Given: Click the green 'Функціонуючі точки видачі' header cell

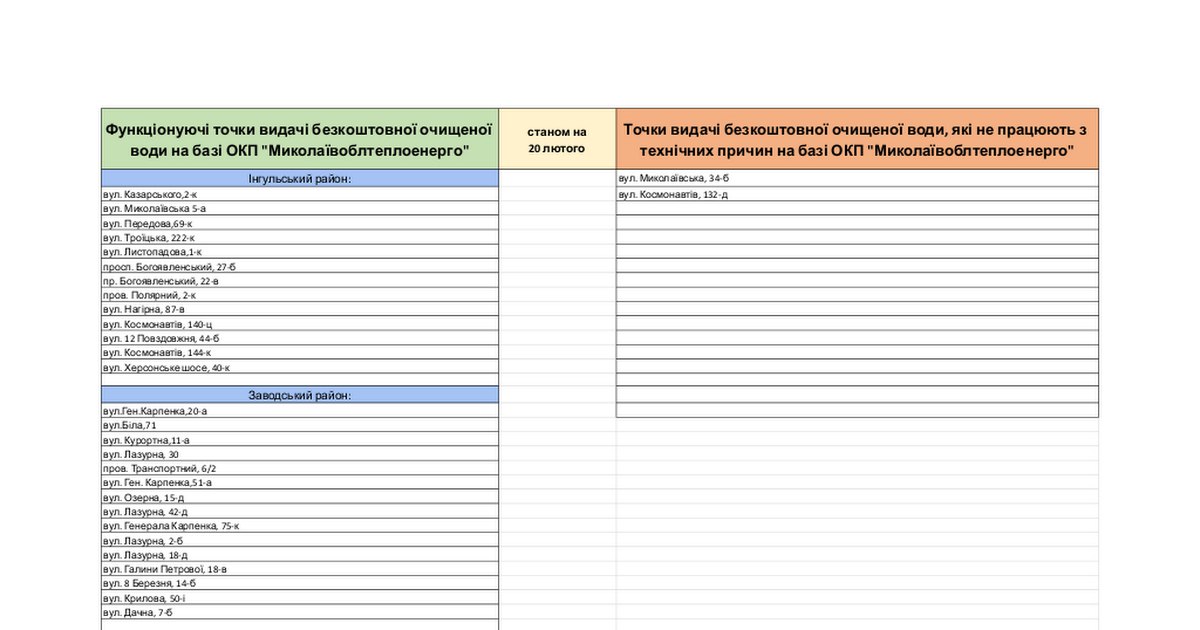Looking at the screenshot, I should [x=300, y=139].
